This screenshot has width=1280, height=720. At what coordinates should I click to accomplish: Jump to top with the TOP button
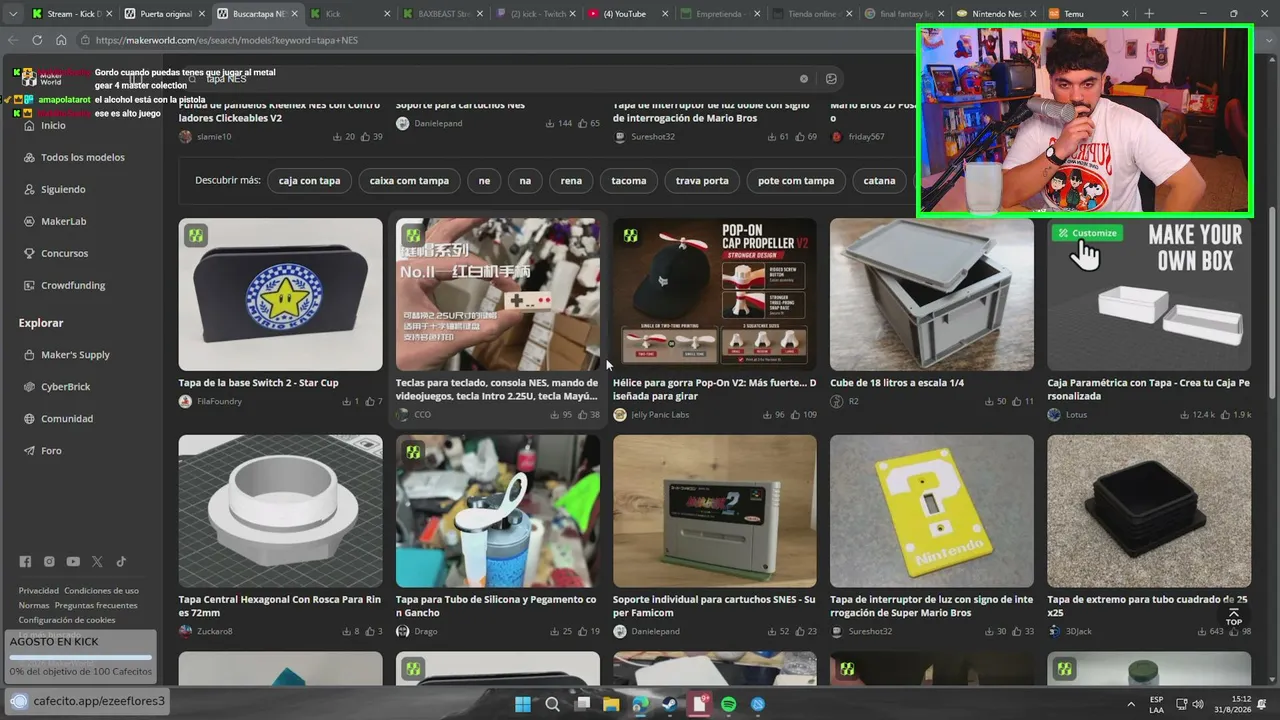pos(1234,616)
